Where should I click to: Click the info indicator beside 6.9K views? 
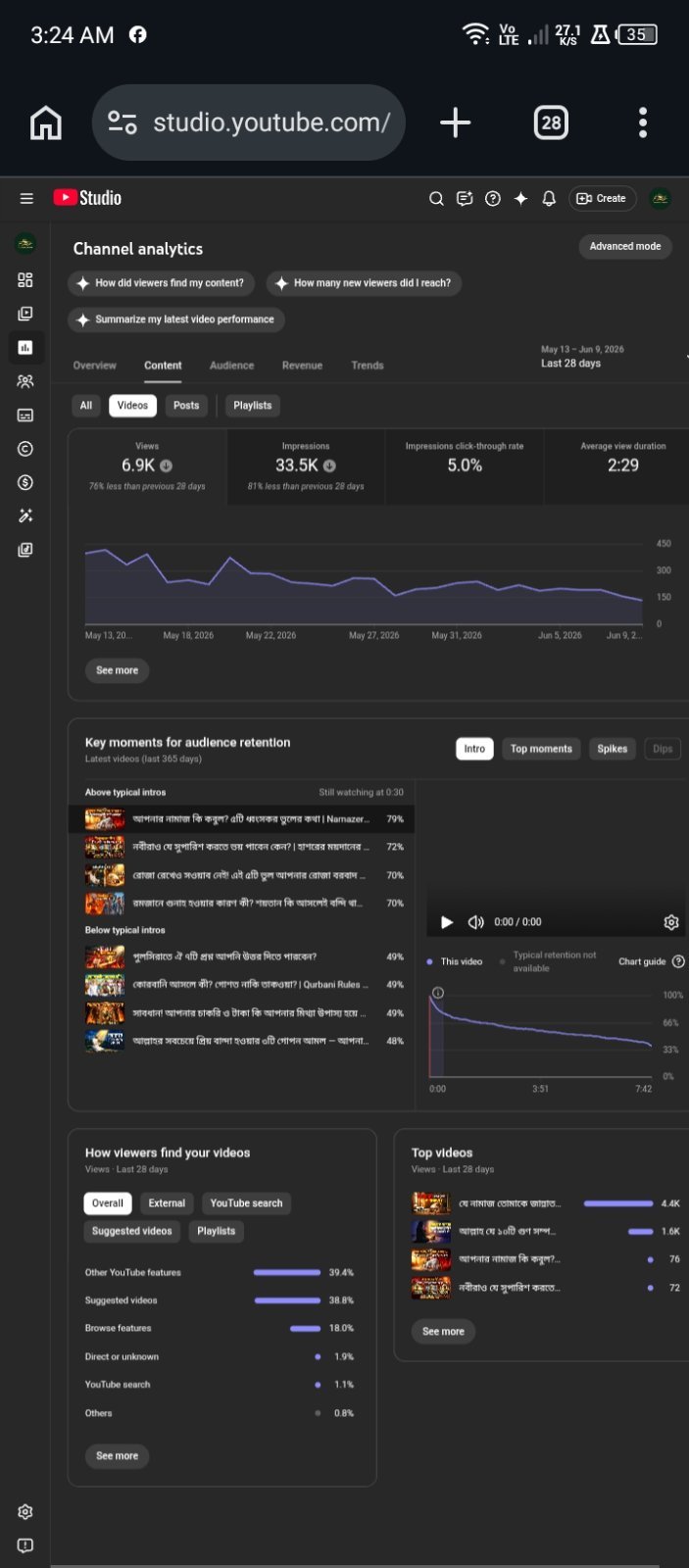[x=167, y=465]
